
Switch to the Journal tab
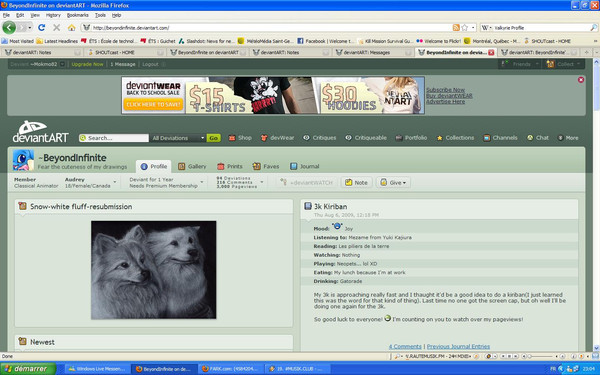305,166
